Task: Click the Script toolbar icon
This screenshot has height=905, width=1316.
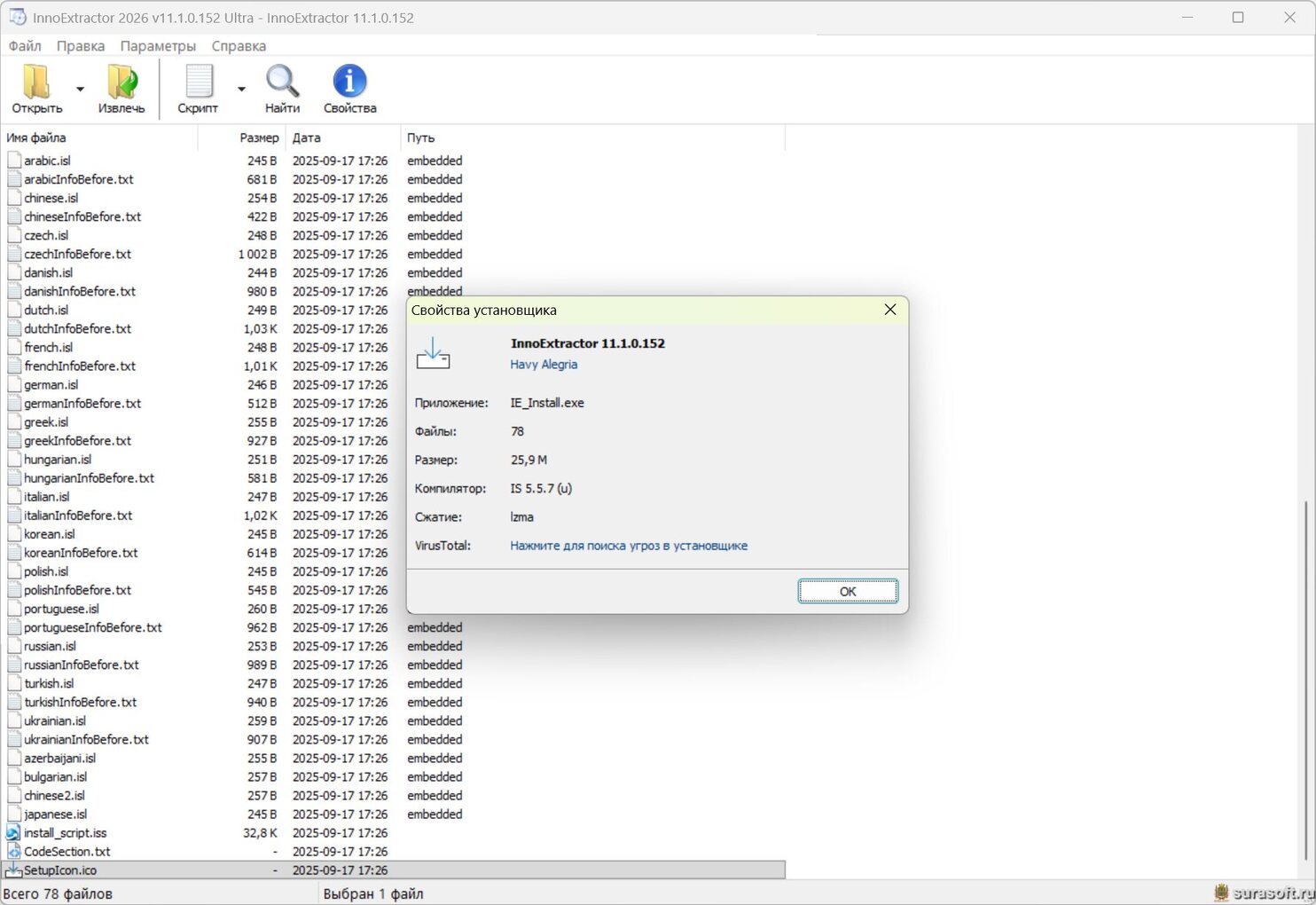Action: [198, 83]
